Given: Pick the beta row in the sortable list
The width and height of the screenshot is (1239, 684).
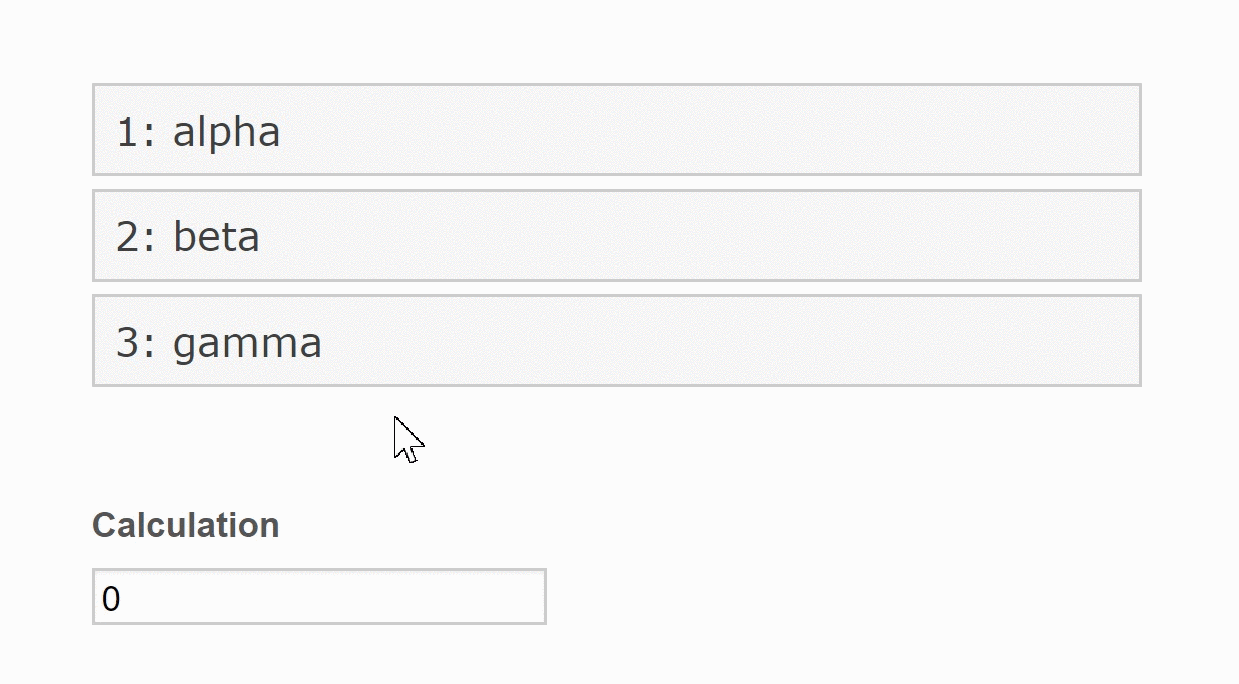Looking at the screenshot, I should [616, 235].
